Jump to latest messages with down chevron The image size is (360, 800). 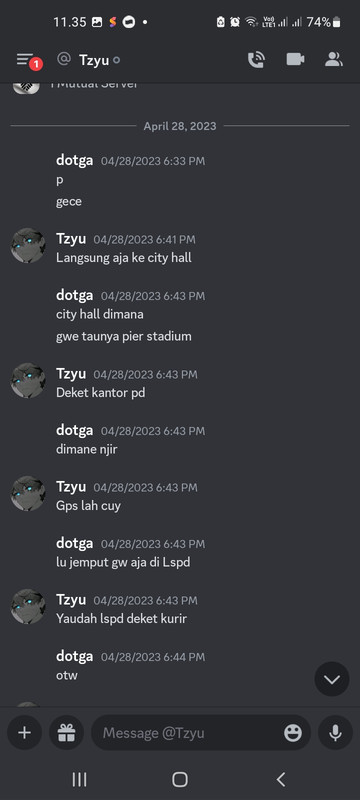pos(332,679)
